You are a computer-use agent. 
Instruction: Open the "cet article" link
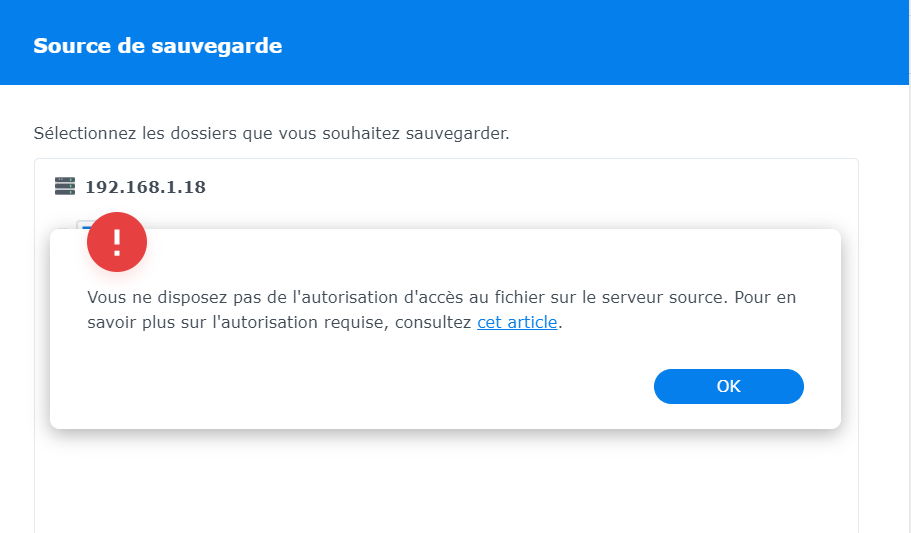click(x=517, y=323)
